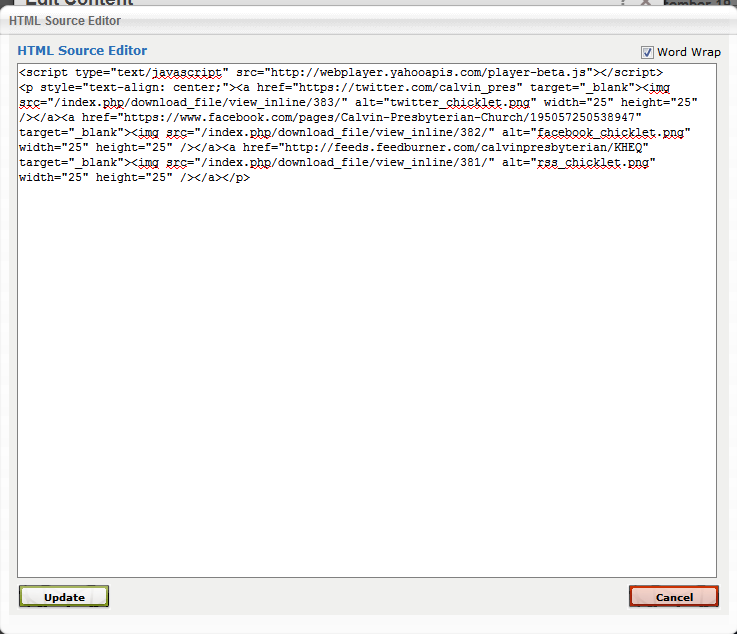737x634 pixels.
Task: Click the Cancel button
Action: pos(674,596)
